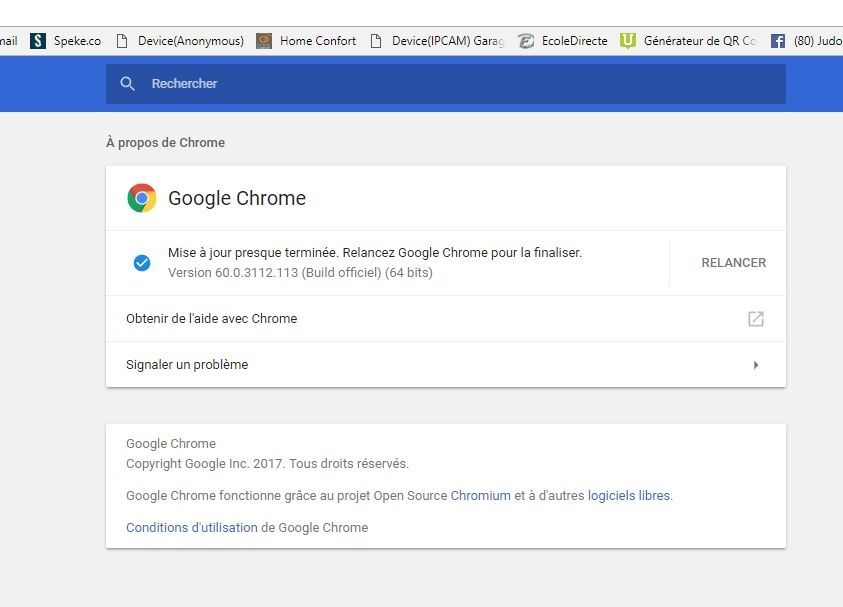Expand the Signaler un problème arrow

[x=756, y=365]
